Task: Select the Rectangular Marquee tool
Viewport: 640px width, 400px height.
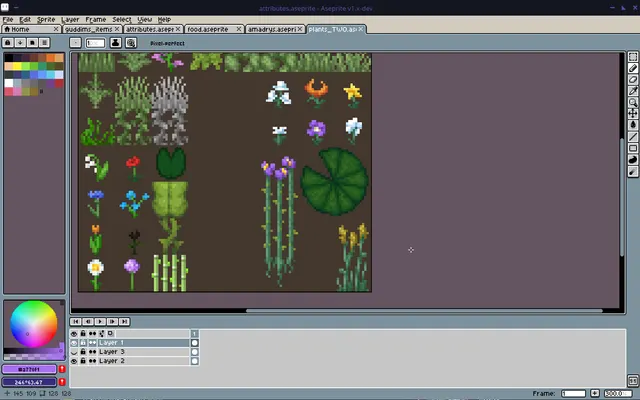Action: pos(633,57)
